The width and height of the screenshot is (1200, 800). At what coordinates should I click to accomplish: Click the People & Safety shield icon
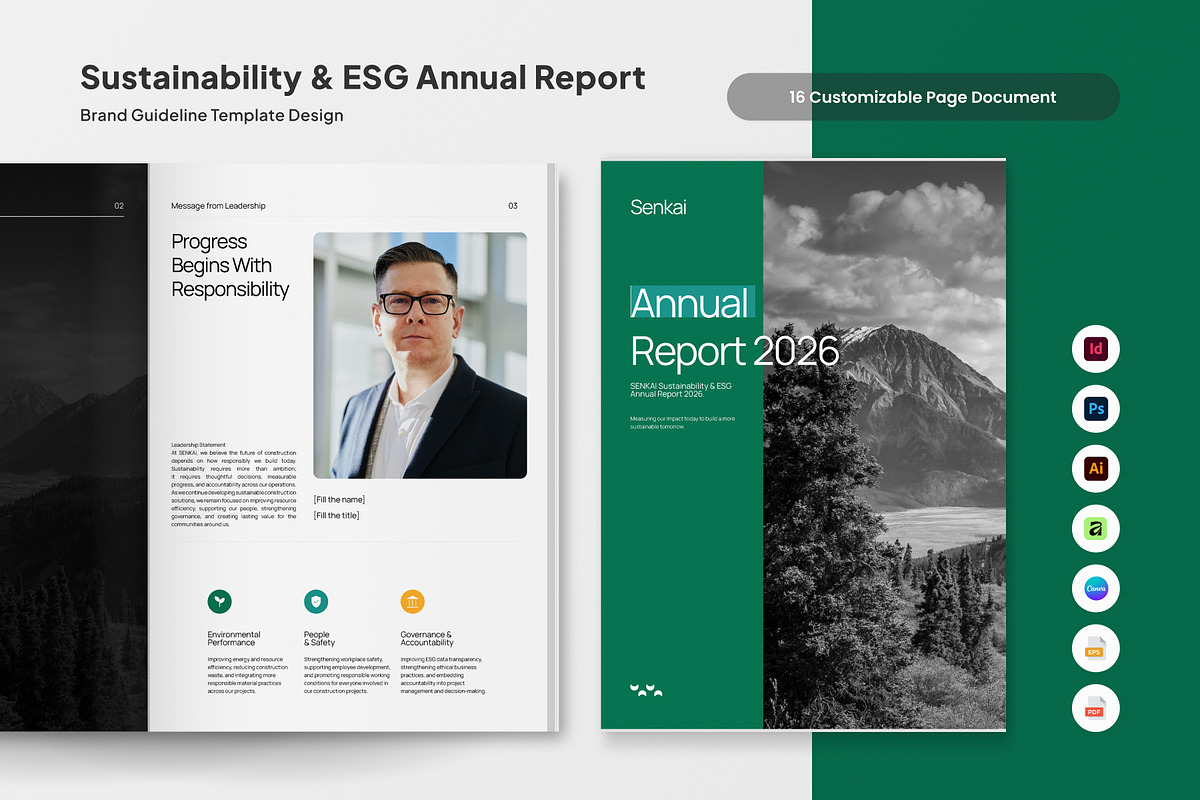pyautogui.click(x=316, y=601)
